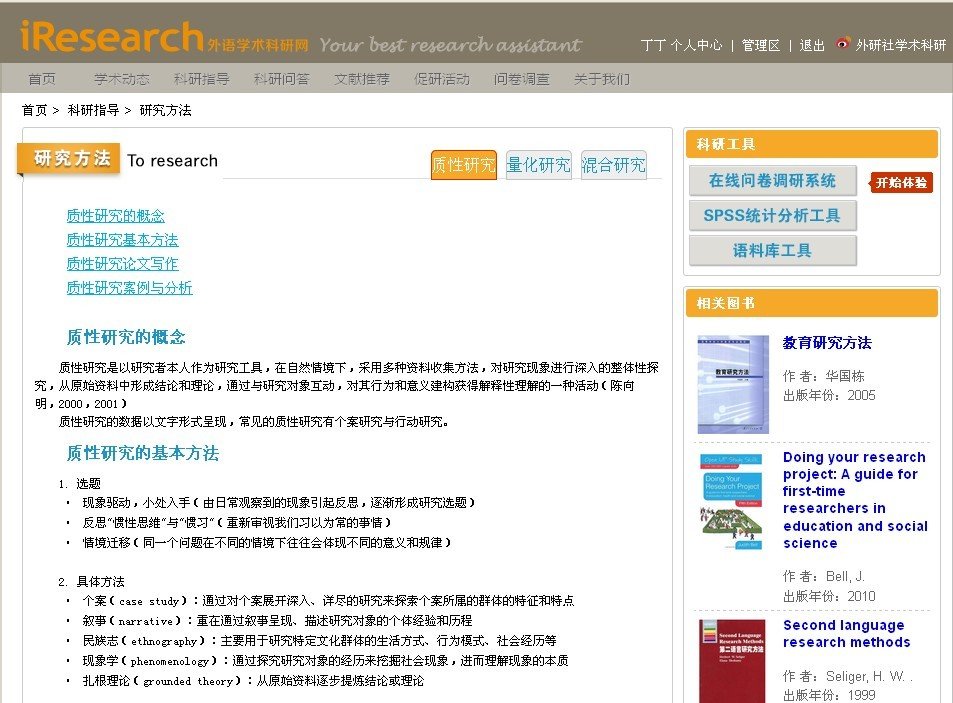Switch to the 量化研究 tab
Image resolution: width=953 pixels, height=703 pixels.
pos(538,165)
